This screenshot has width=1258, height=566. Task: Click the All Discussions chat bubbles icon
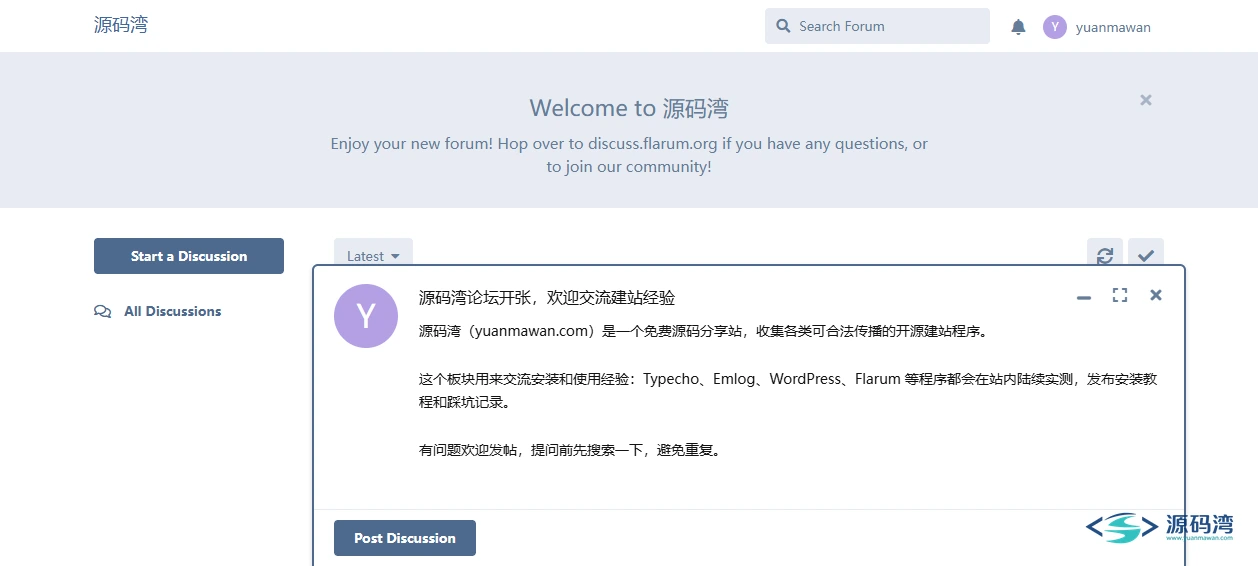(102, 311)
